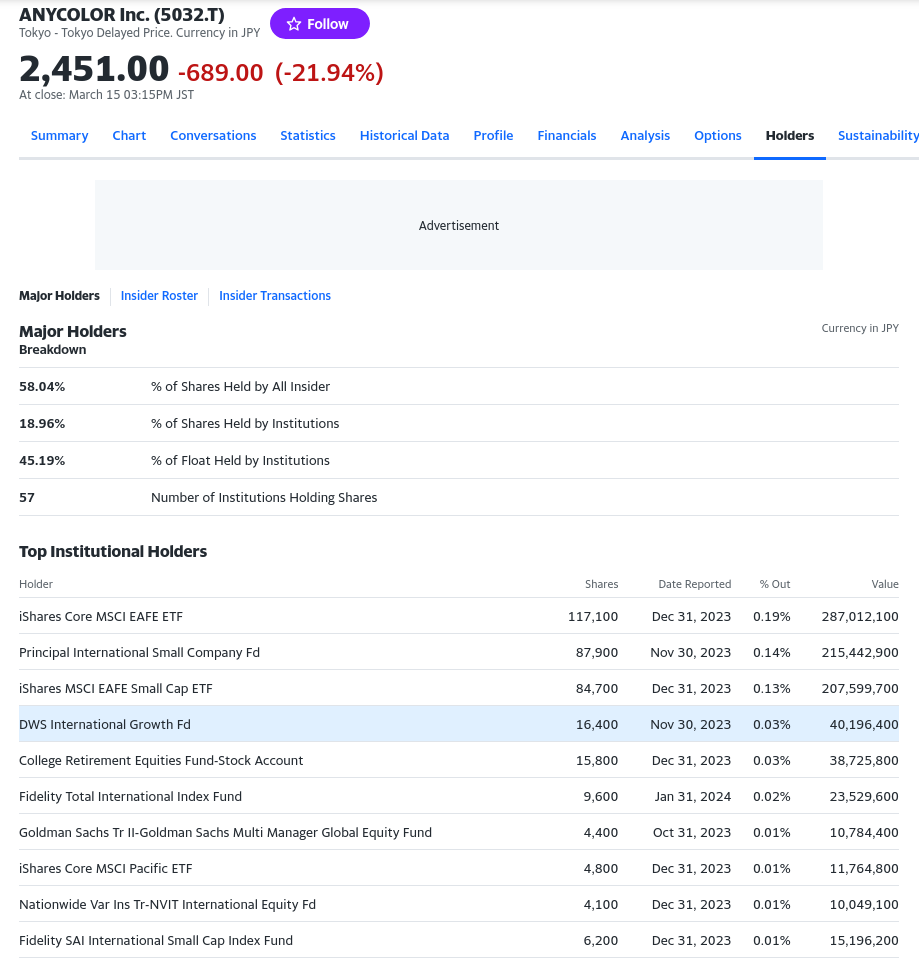Screen dimensions: 919x972
Task: Open the Historical Data tab
Action: (x=404, y=136)
